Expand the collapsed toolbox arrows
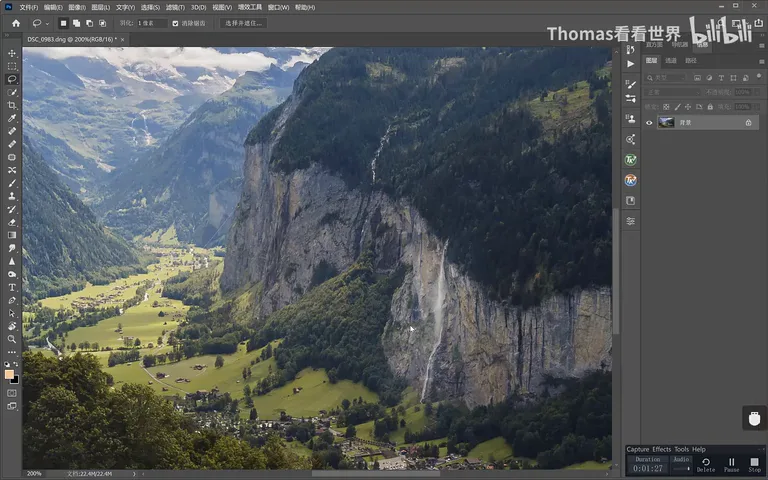Viewport: 768px width, 480px height. 7,35
